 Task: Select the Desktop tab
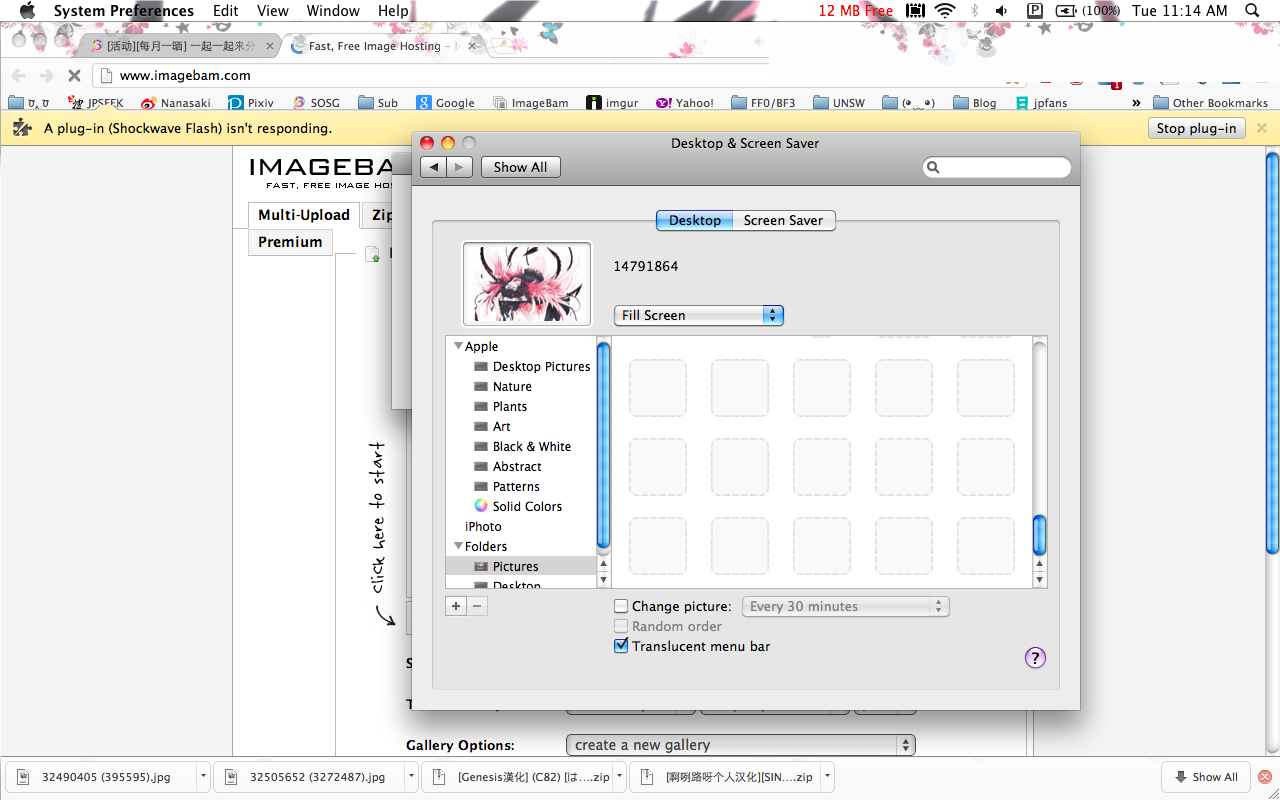pos(695,220)
